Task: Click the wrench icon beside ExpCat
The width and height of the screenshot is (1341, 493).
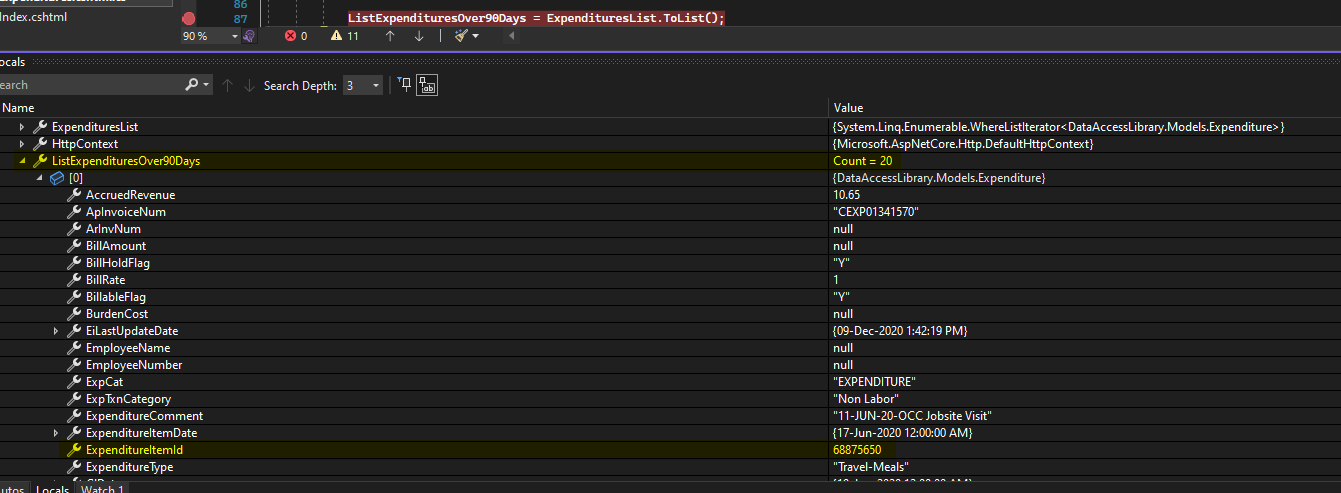Action: [x=74, y=382]
